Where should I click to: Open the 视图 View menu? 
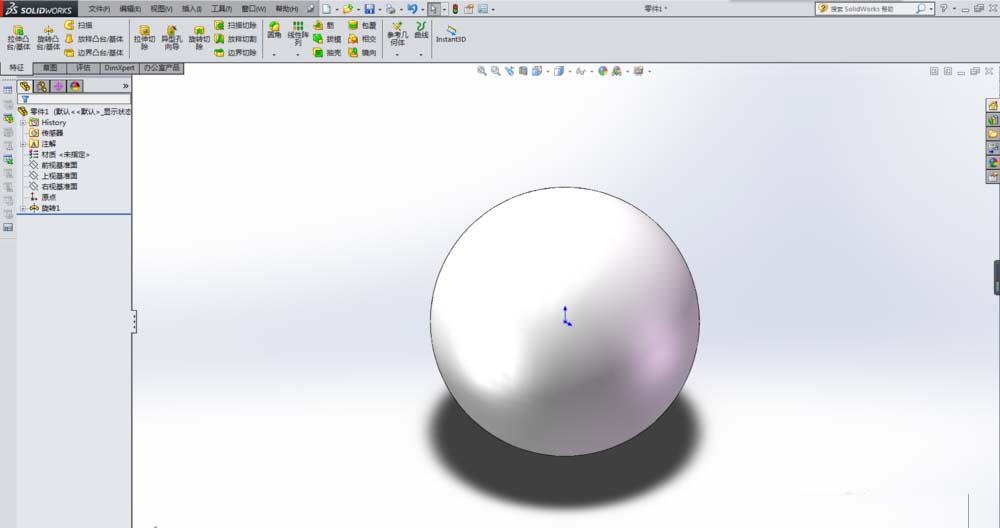click(161, 9)
